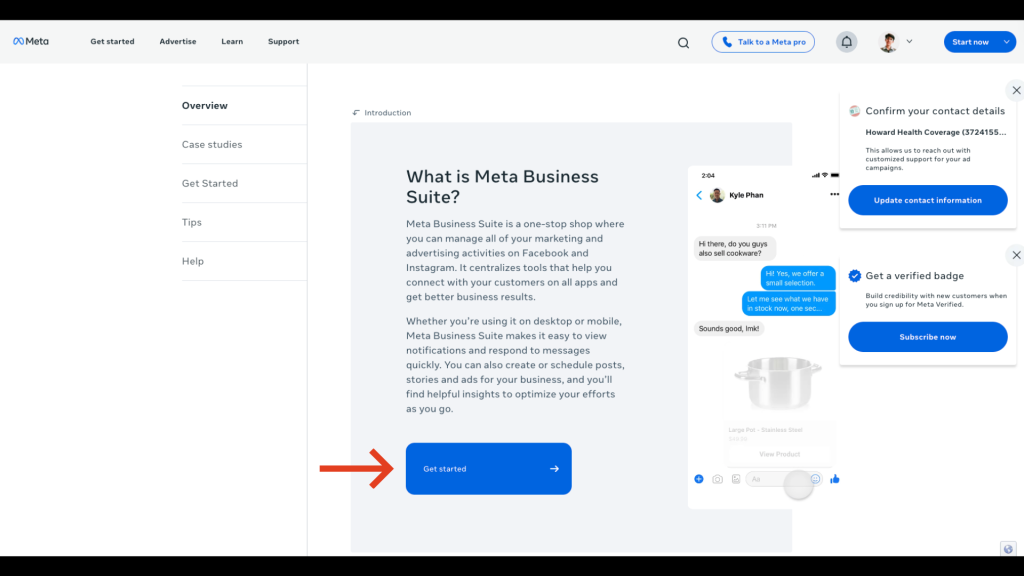Select the image attachment icon in the chat
Image resolution: width=1024 pixels, height=576 pixels.
click(x=735, y=479)
